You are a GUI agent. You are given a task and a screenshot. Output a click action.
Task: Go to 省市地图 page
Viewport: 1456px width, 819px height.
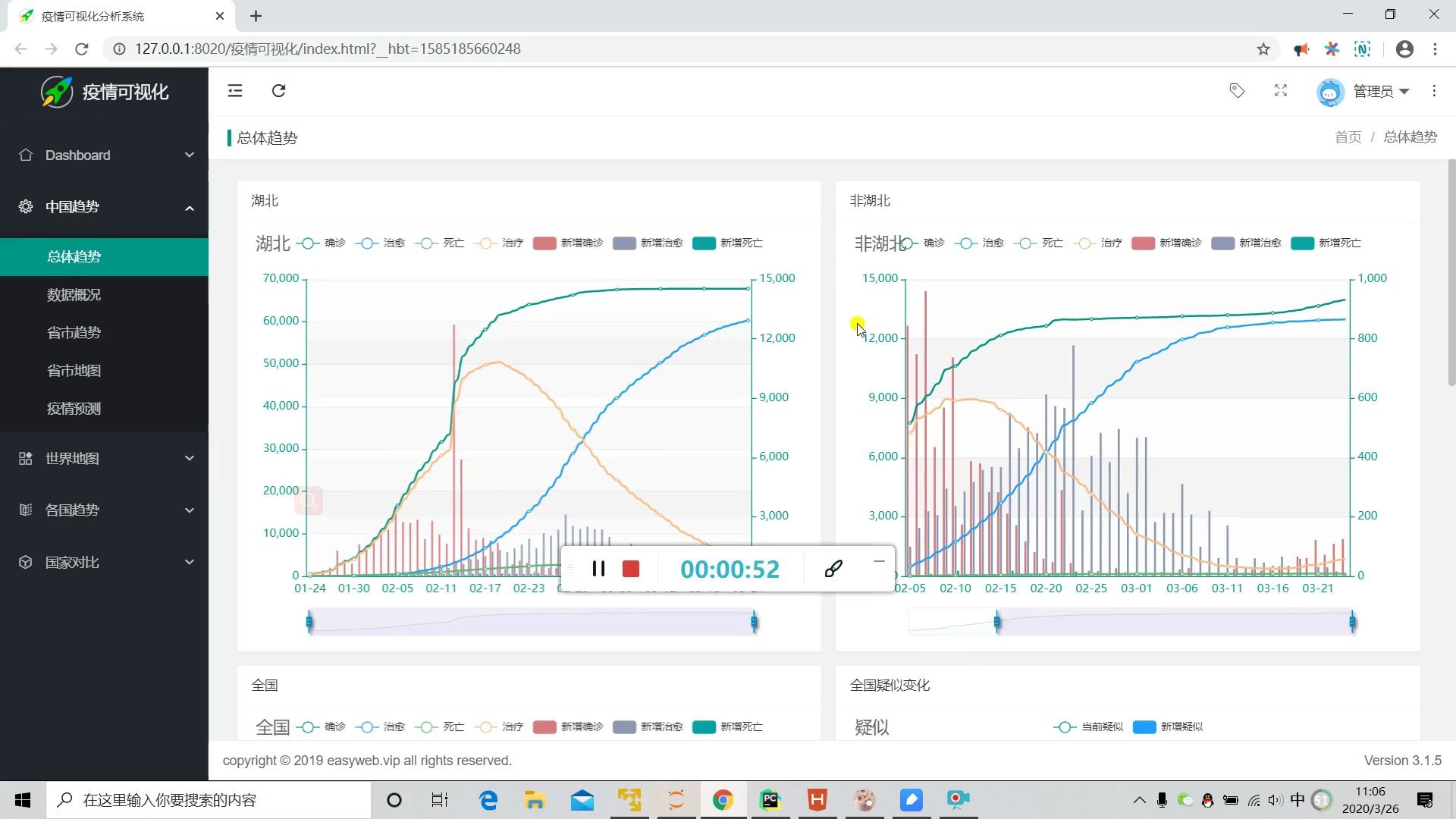104,370
